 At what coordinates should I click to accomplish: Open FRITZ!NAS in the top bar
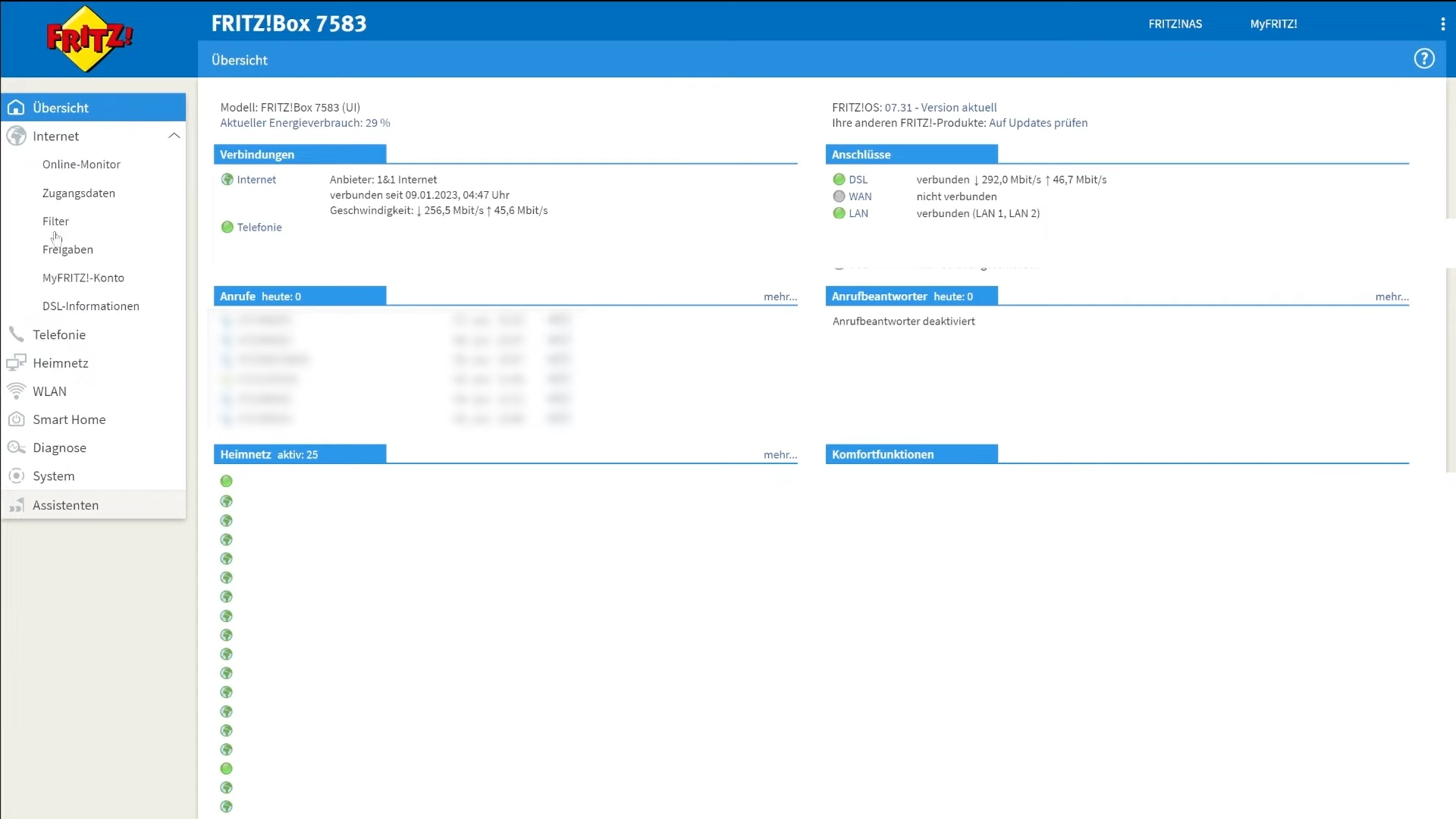[1175, 24]
